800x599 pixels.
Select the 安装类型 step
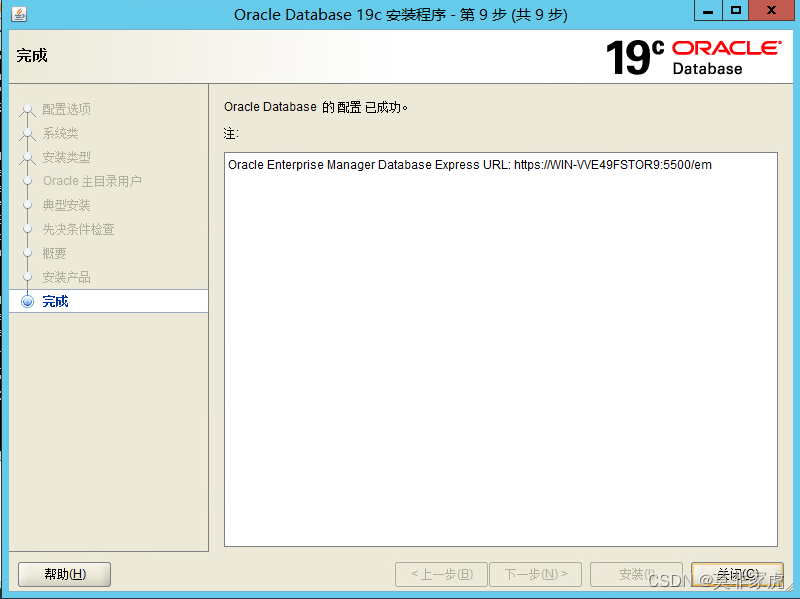coord(66,157)
